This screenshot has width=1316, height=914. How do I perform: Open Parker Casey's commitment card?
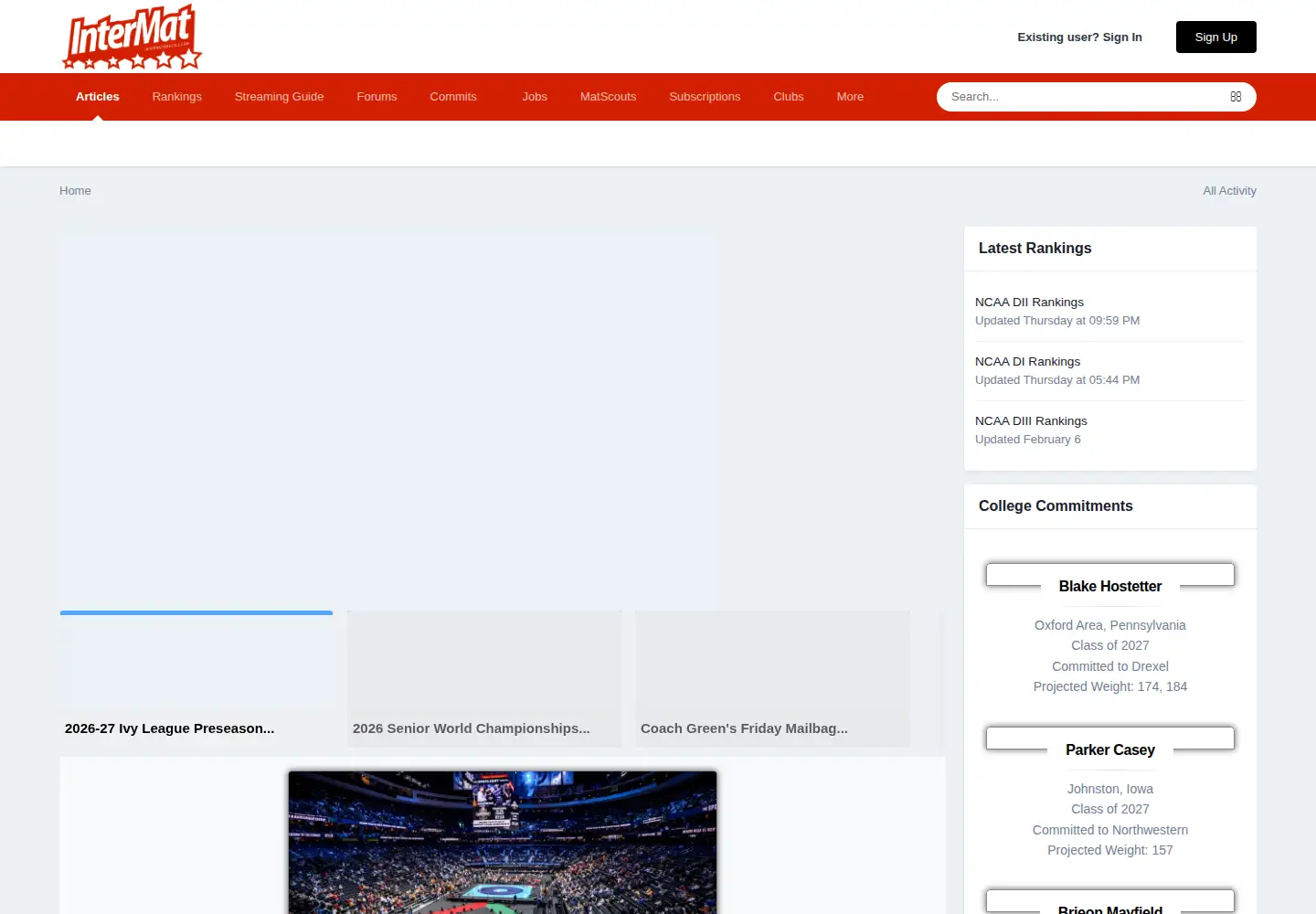1110,749
